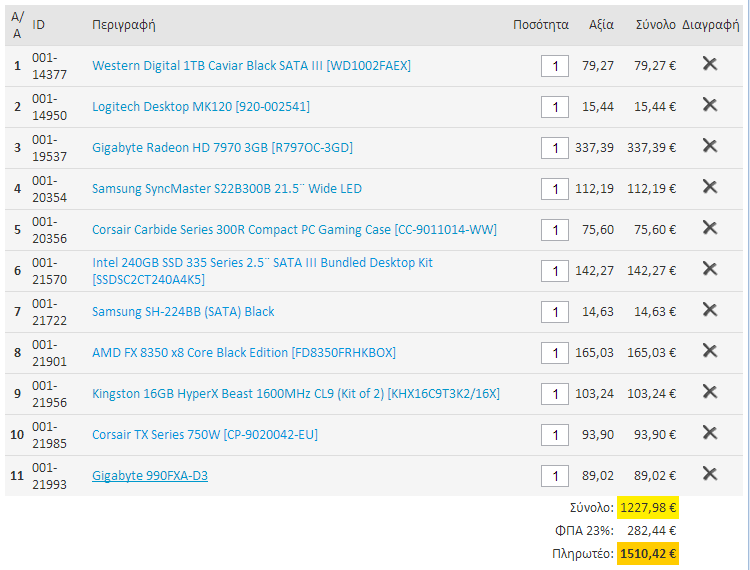Open Western Digital 1TB Caviar Black link
The image size is (750, 570).
(251, 66)
